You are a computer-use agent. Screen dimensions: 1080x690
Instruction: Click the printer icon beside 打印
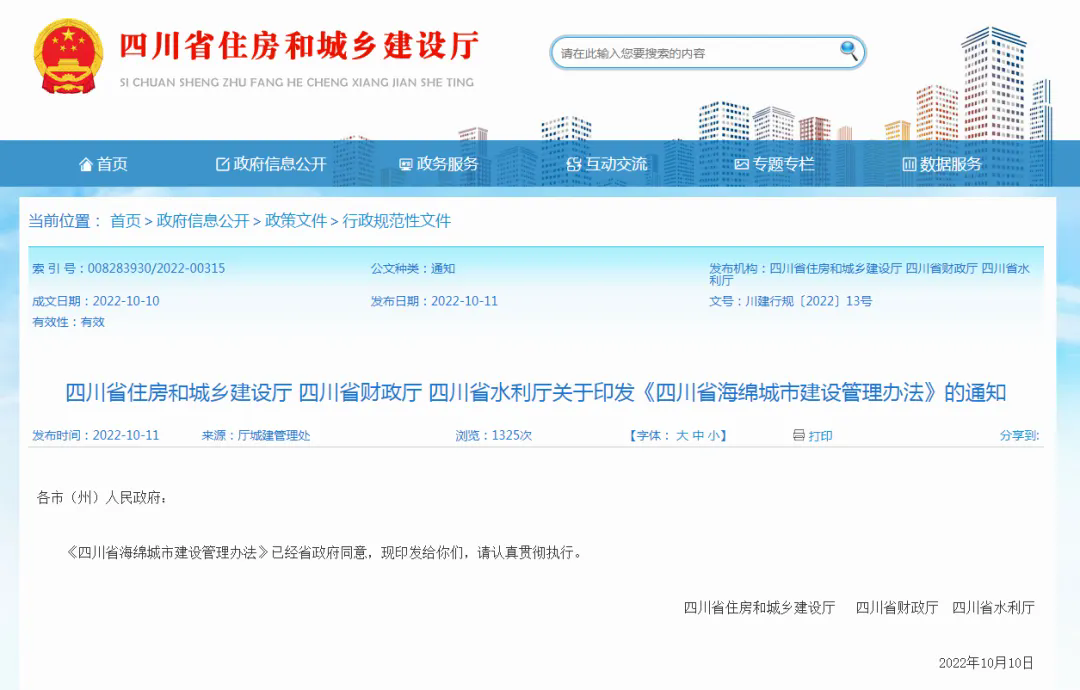point(798,435)
